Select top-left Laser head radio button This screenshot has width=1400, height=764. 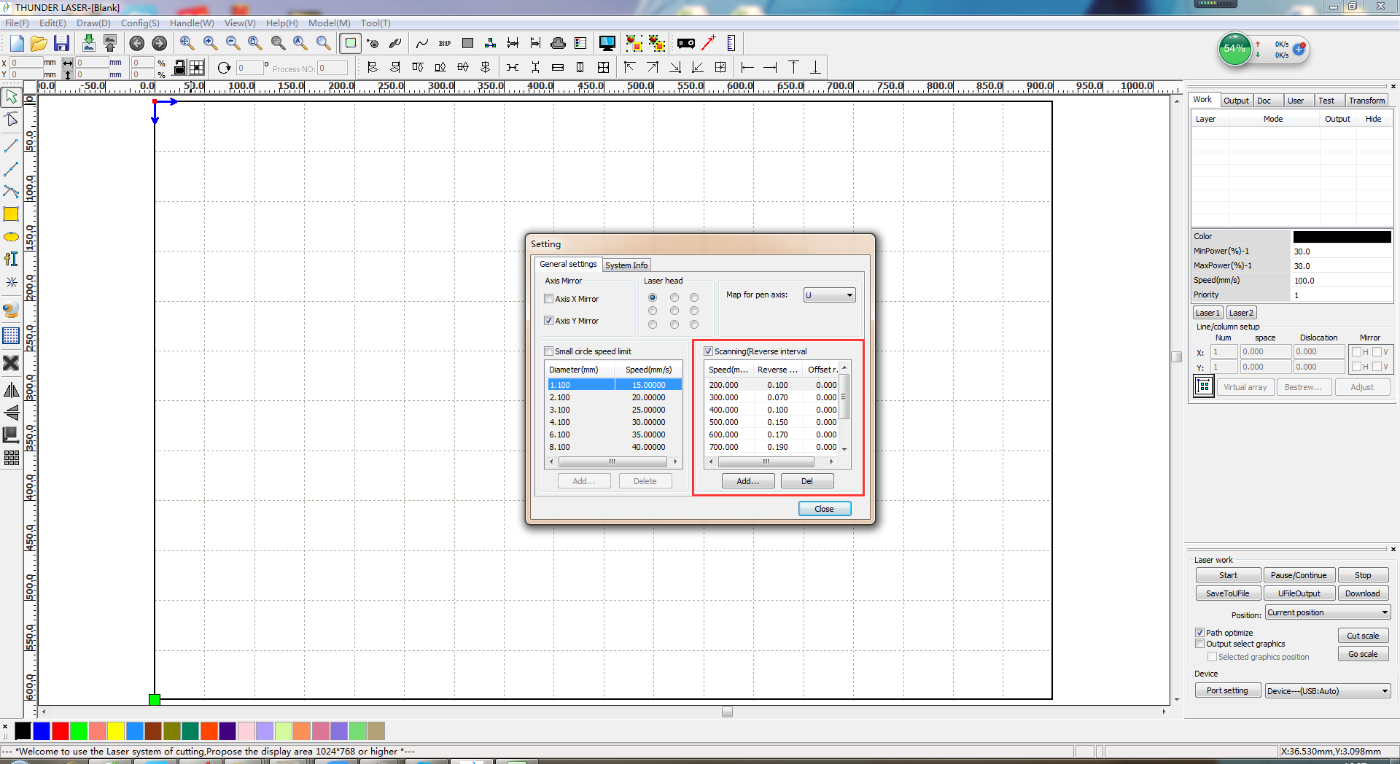click(x=653, y=297)
